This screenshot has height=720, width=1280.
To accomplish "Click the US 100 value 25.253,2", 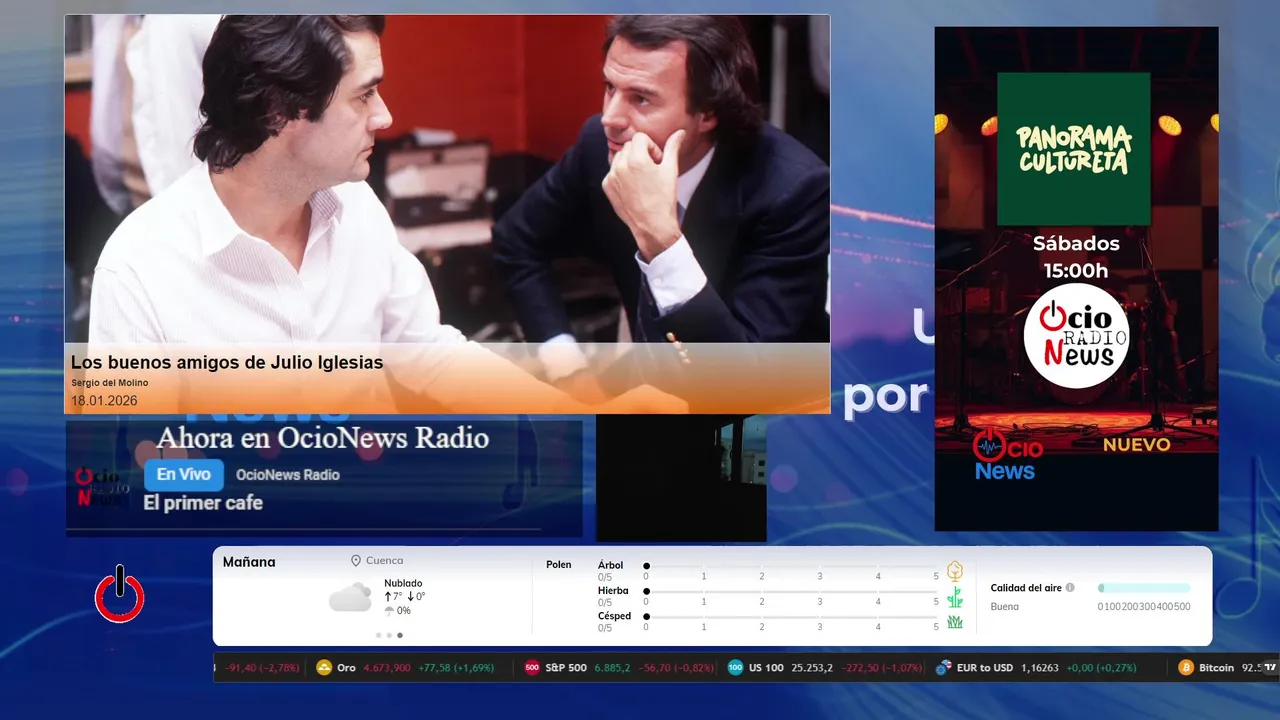I will click(x=812, y=668).
